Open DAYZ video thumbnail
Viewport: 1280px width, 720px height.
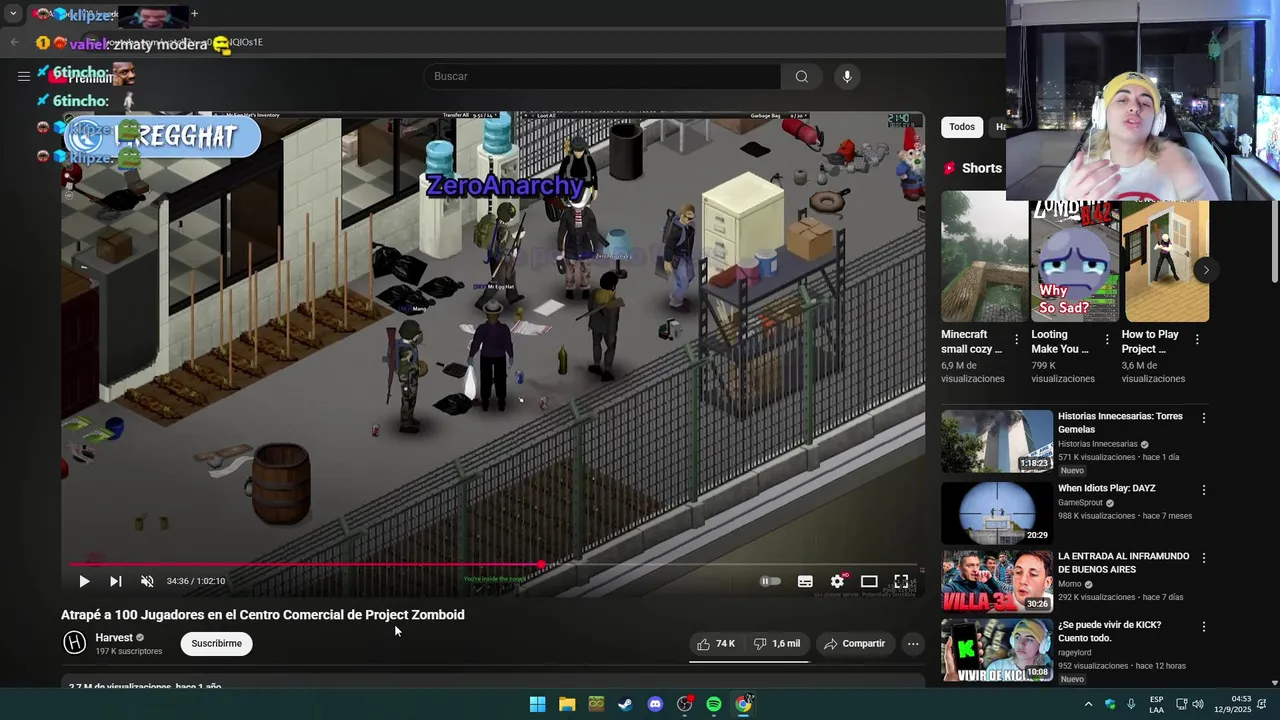pyautogui.click(x=997, y=513)
